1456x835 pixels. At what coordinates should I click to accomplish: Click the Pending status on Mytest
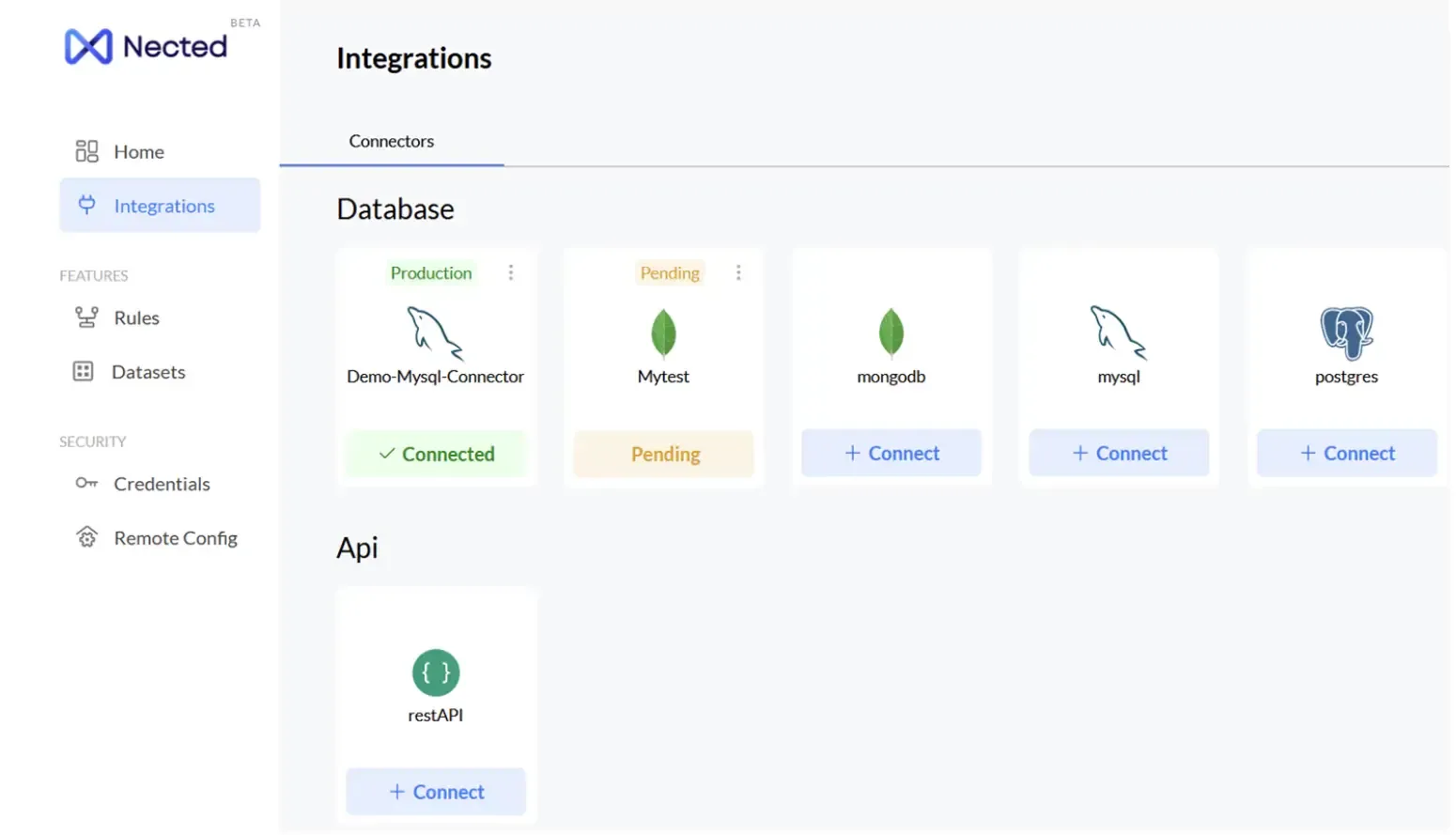[x=664, y=454]
